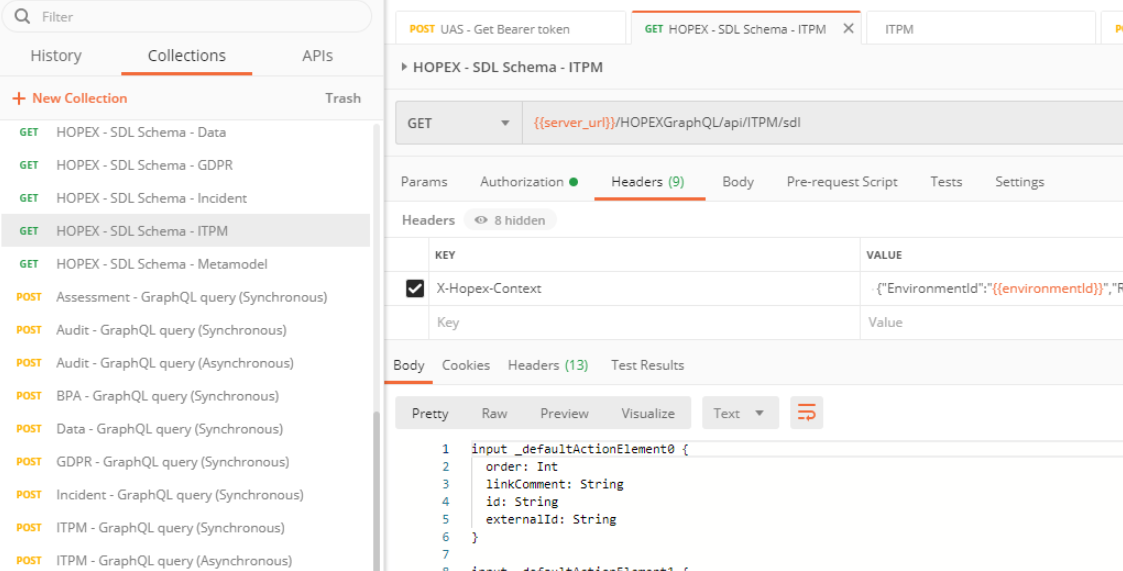This screenshot has height=571, width=1123.
Task: Select the Visualize response view
Action: pyautogui.click(x=647, y=413)
